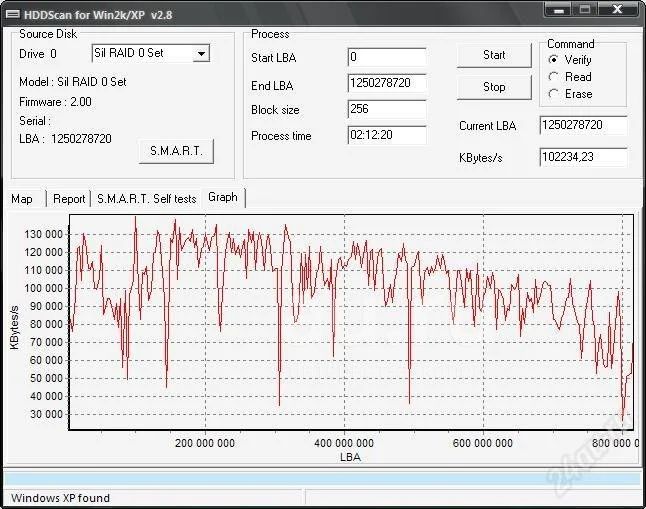The height and width of the screenshot is (509, 646).
Task: Switch to the Graph tab
Action: tap(223, 197)
